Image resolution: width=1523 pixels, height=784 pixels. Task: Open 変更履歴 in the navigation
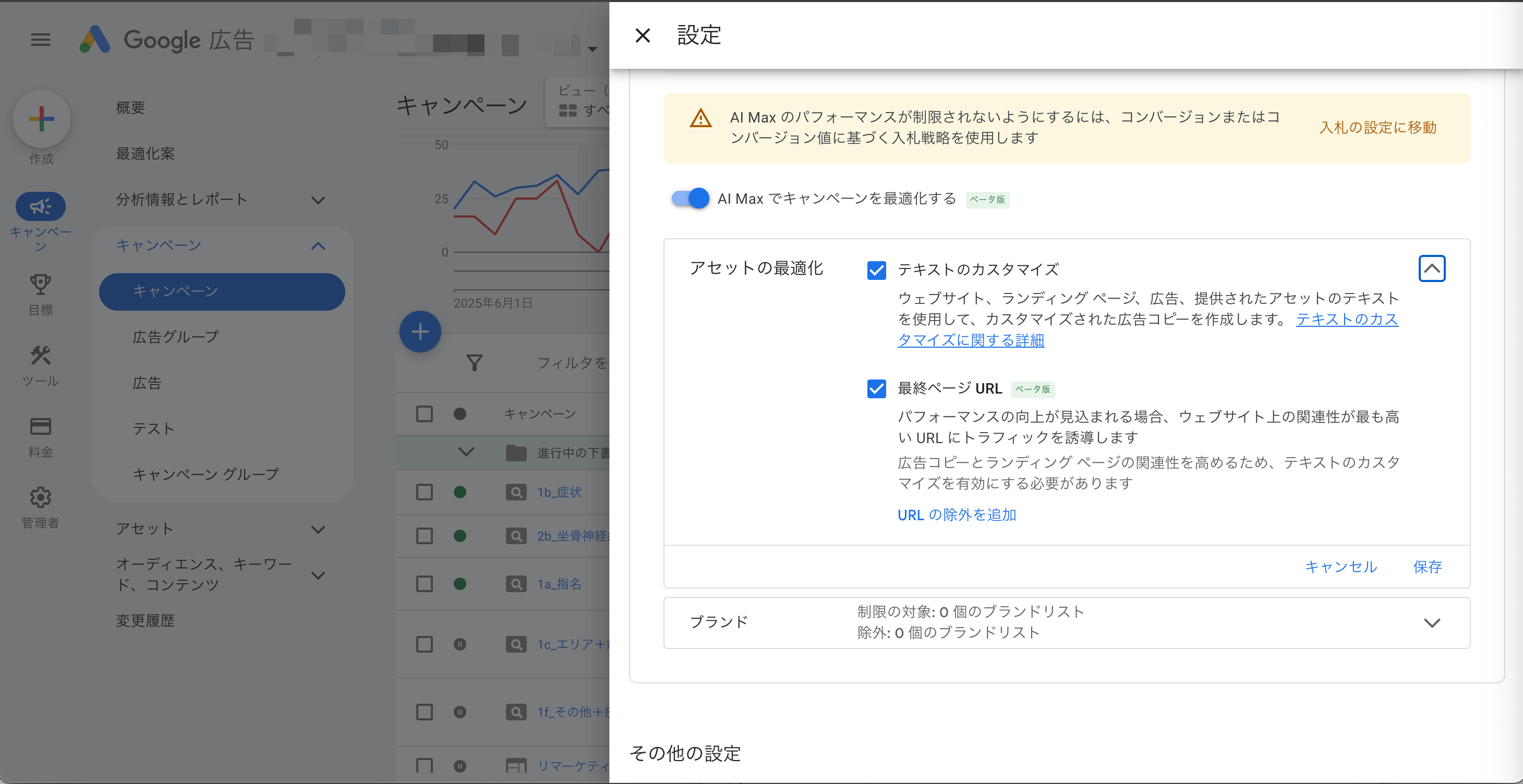click(145, 620)
